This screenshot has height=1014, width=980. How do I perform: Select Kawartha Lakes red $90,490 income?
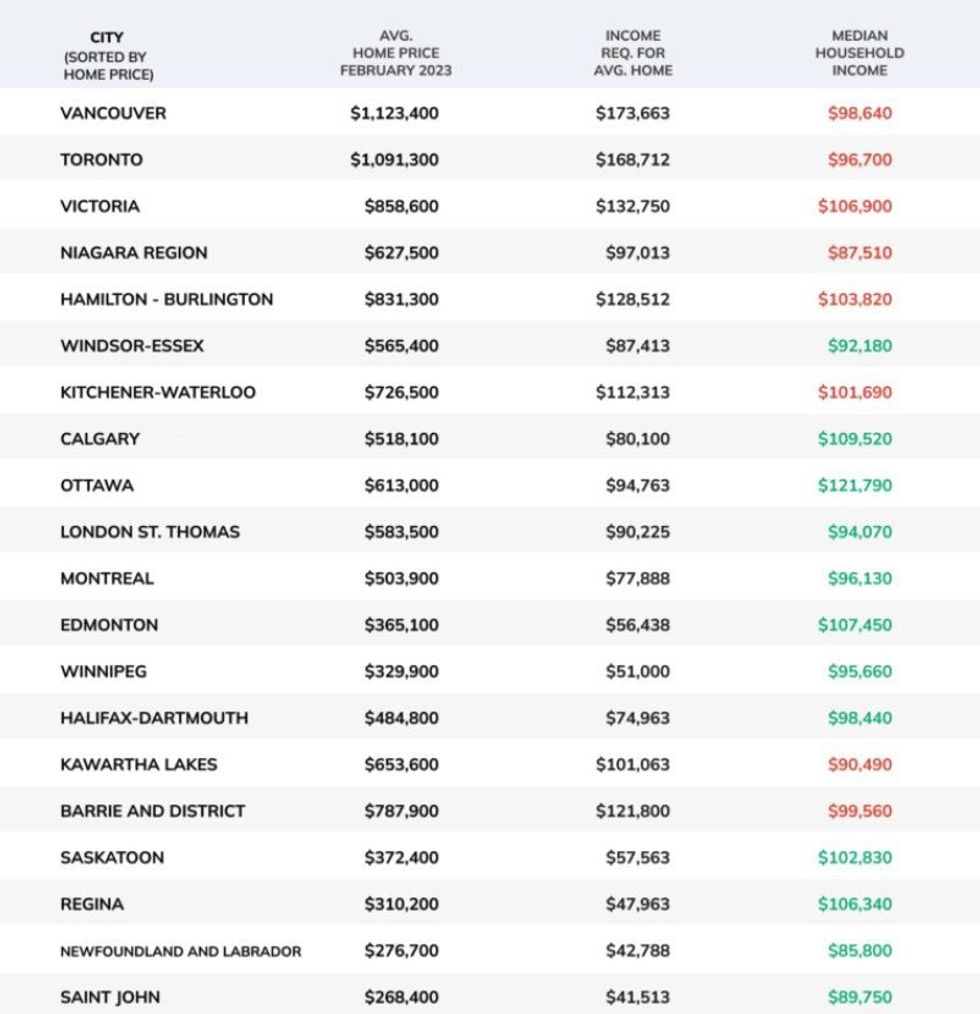tap(860, 765)
